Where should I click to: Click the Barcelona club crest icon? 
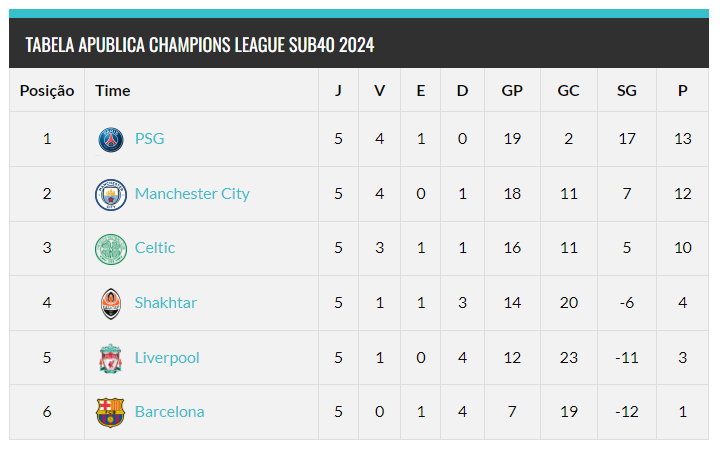point(111,412)
